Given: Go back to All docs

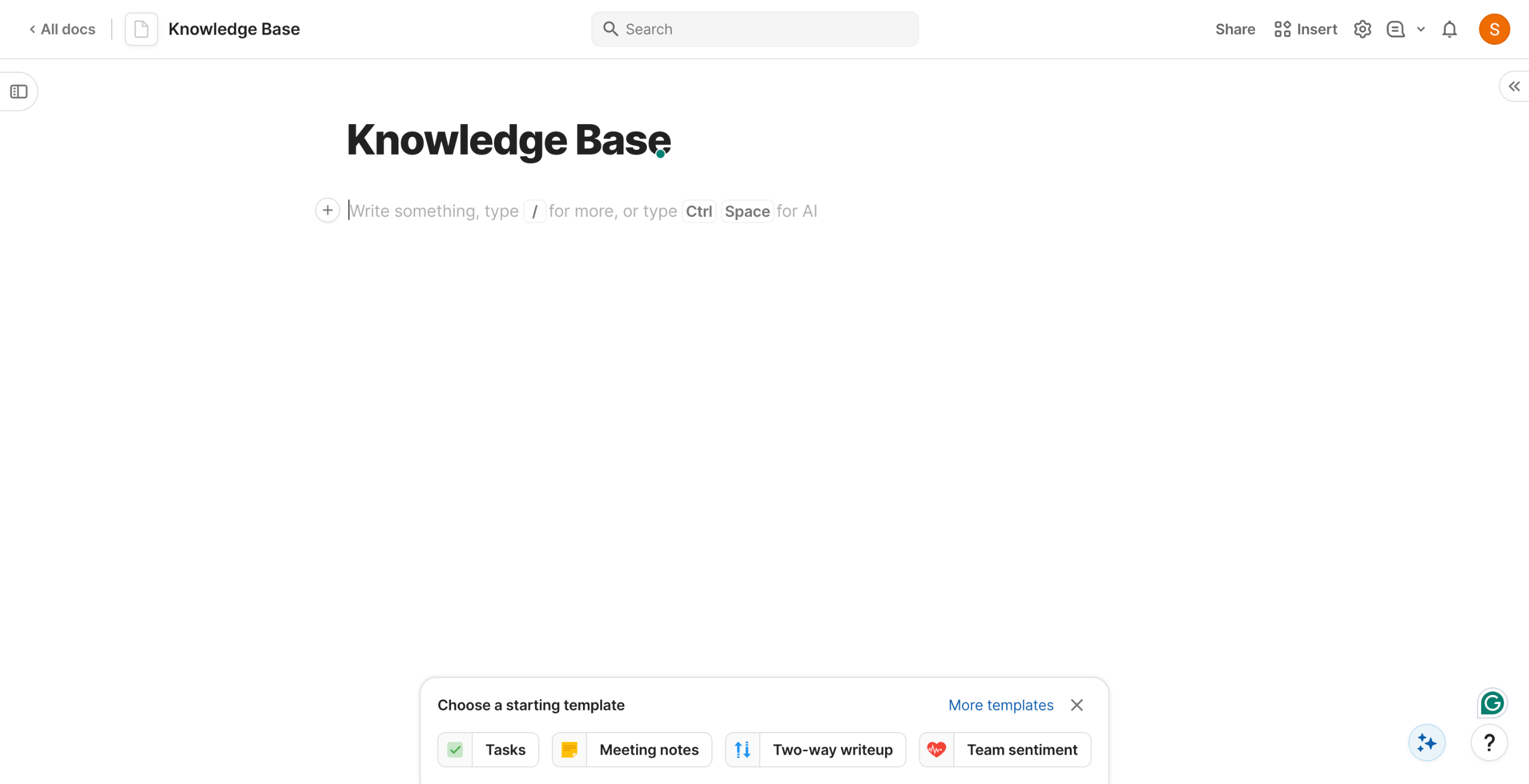Looking at the screenshot, I should click(x=63, y=29).
